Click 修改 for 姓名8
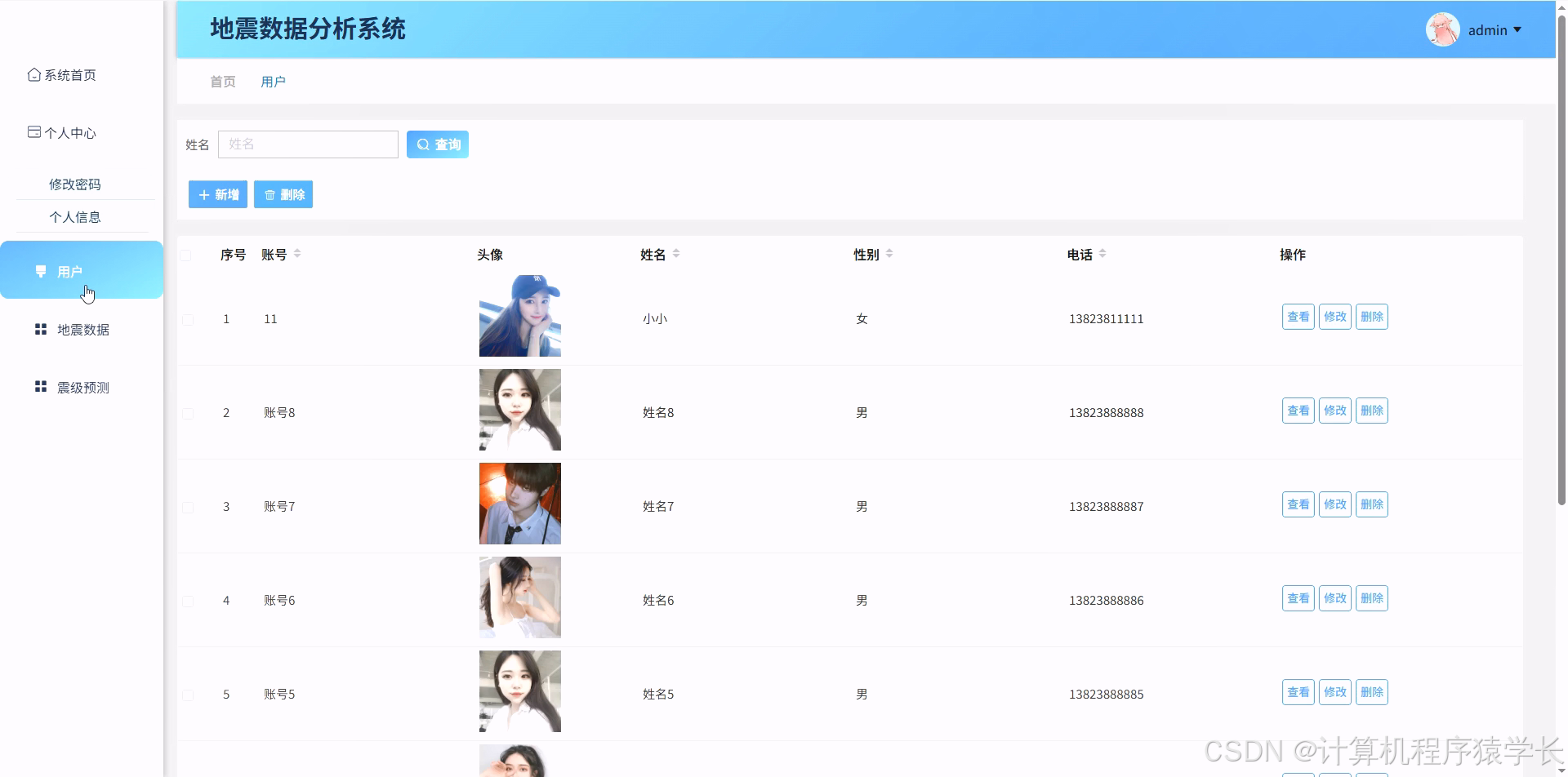 [x=1335, y=411]
